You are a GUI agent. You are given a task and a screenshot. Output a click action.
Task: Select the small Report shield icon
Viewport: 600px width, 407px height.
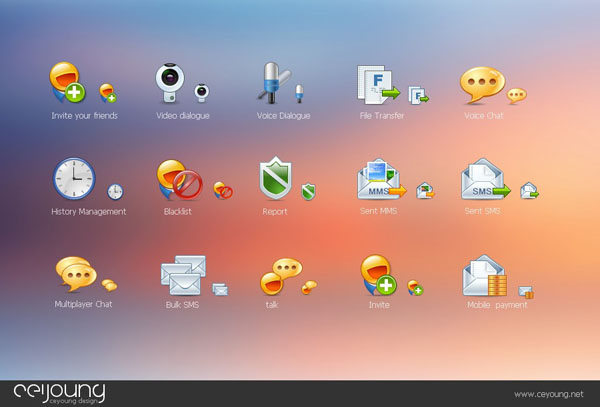(x=308, y=190)
